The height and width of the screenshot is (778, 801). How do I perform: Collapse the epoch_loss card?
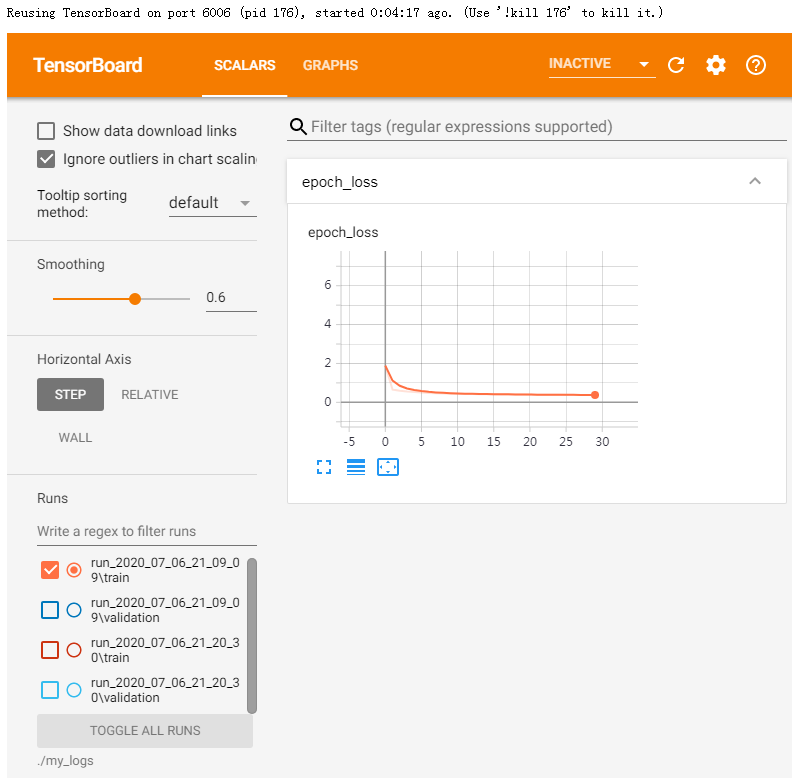point(755,181)
